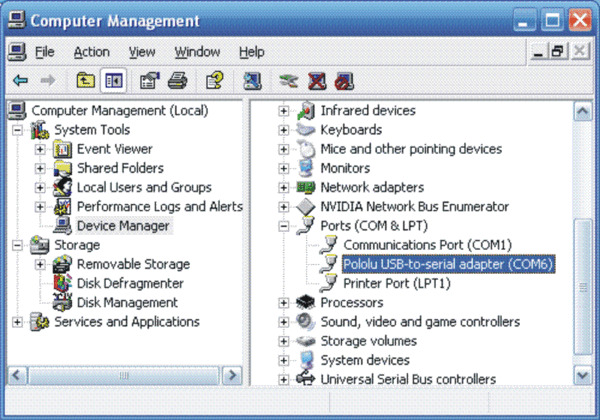Open the File menu
Image resolution: width=600 pixels, height=420 pixels.
tap(44, 52)
